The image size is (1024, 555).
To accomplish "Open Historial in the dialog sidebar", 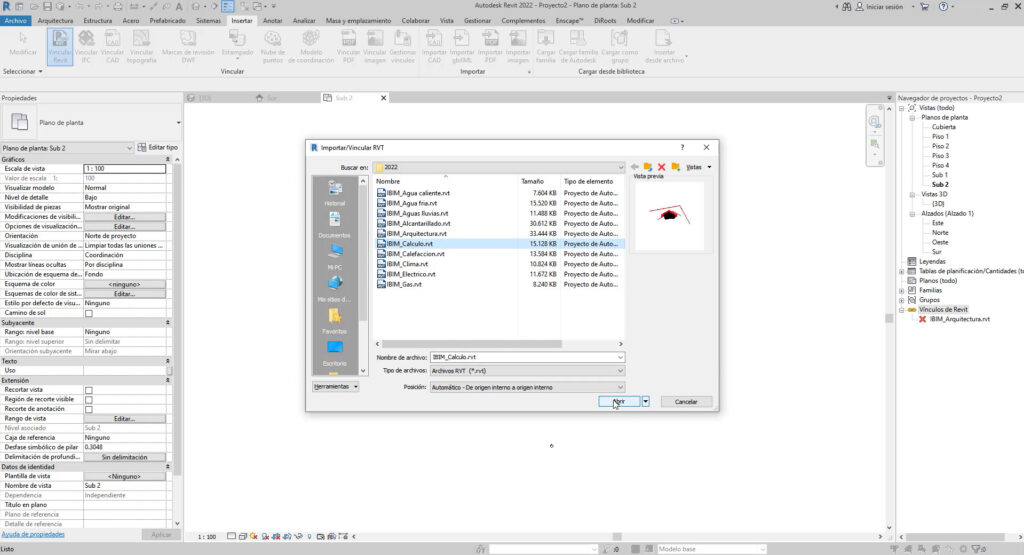I will (x=335, y=192).
